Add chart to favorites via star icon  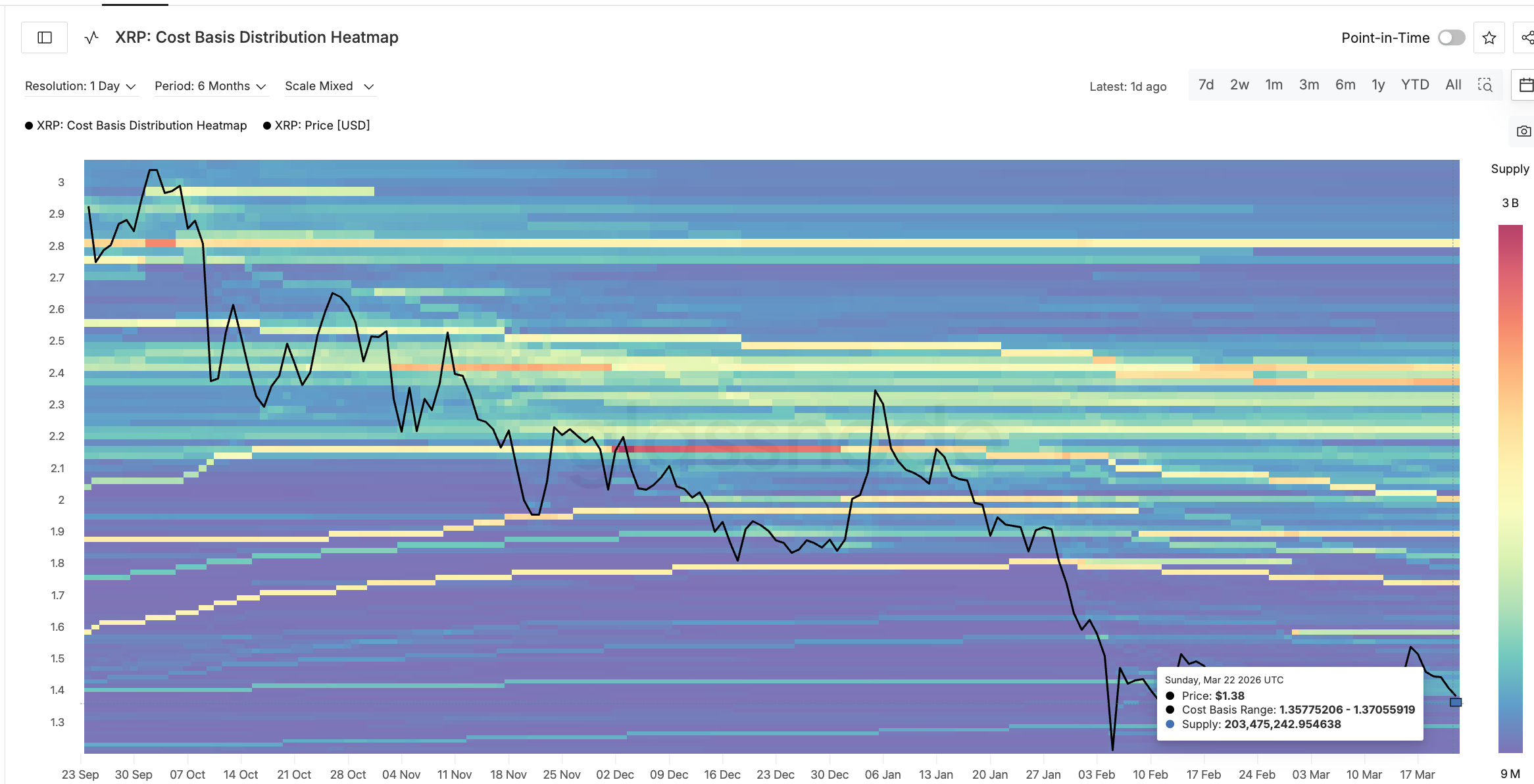[x=1489, y=37]
